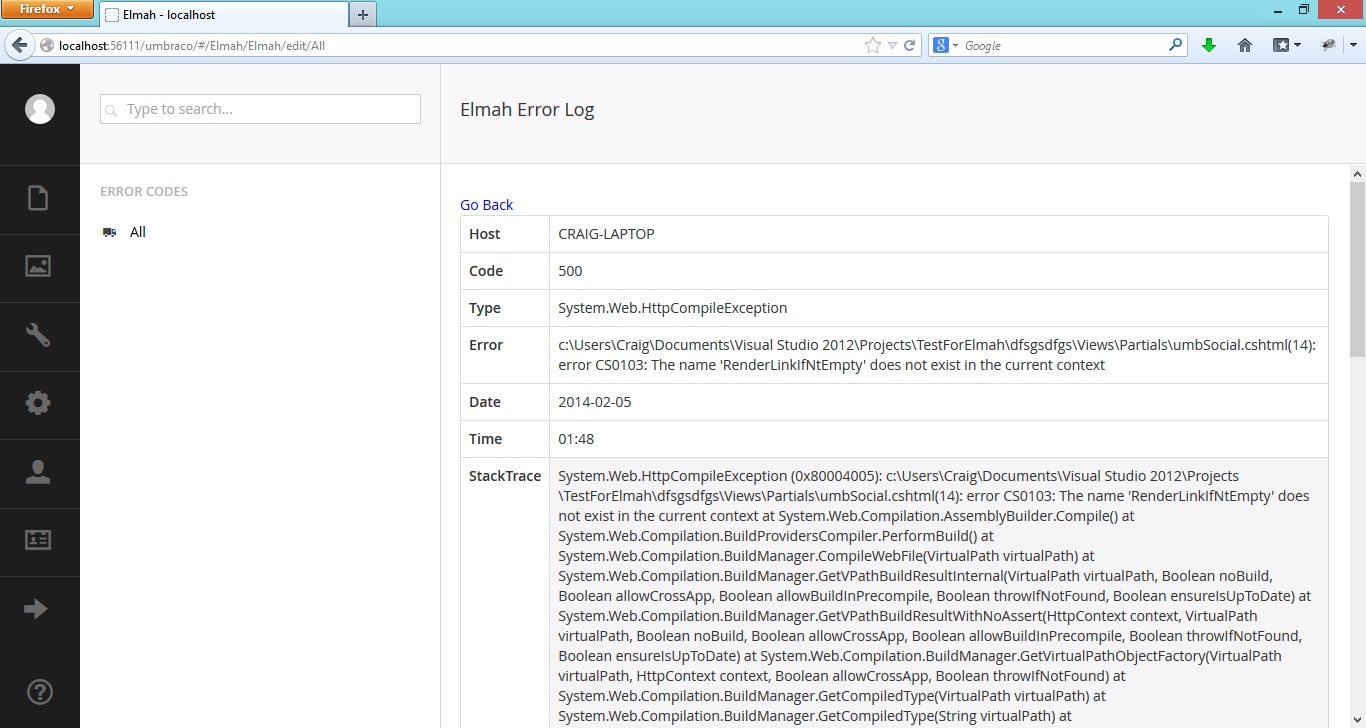
Task: Run search with magnifier icon
Action: tap(1175, 45)
